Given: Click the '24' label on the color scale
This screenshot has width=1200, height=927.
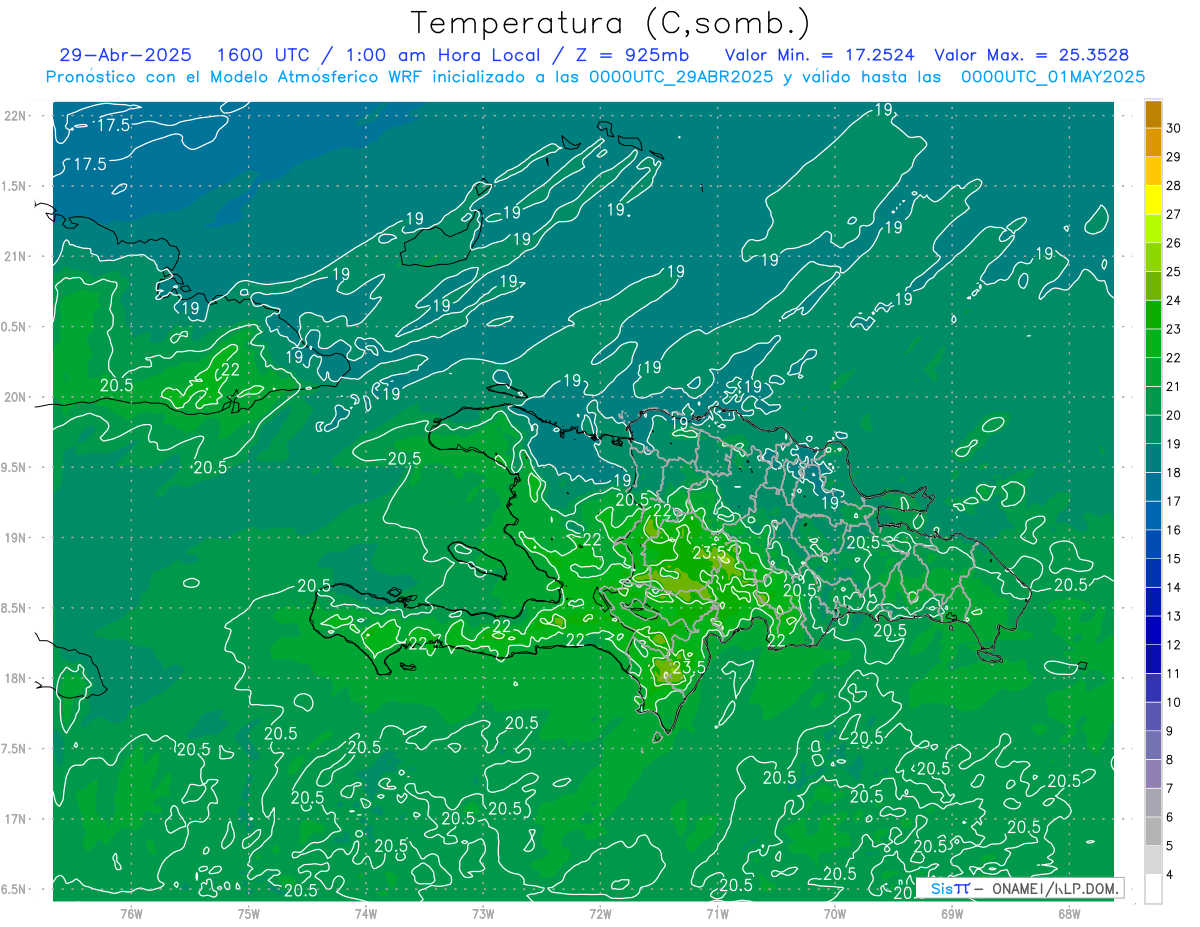Looking at the screenshot, I should (1174, 300).
